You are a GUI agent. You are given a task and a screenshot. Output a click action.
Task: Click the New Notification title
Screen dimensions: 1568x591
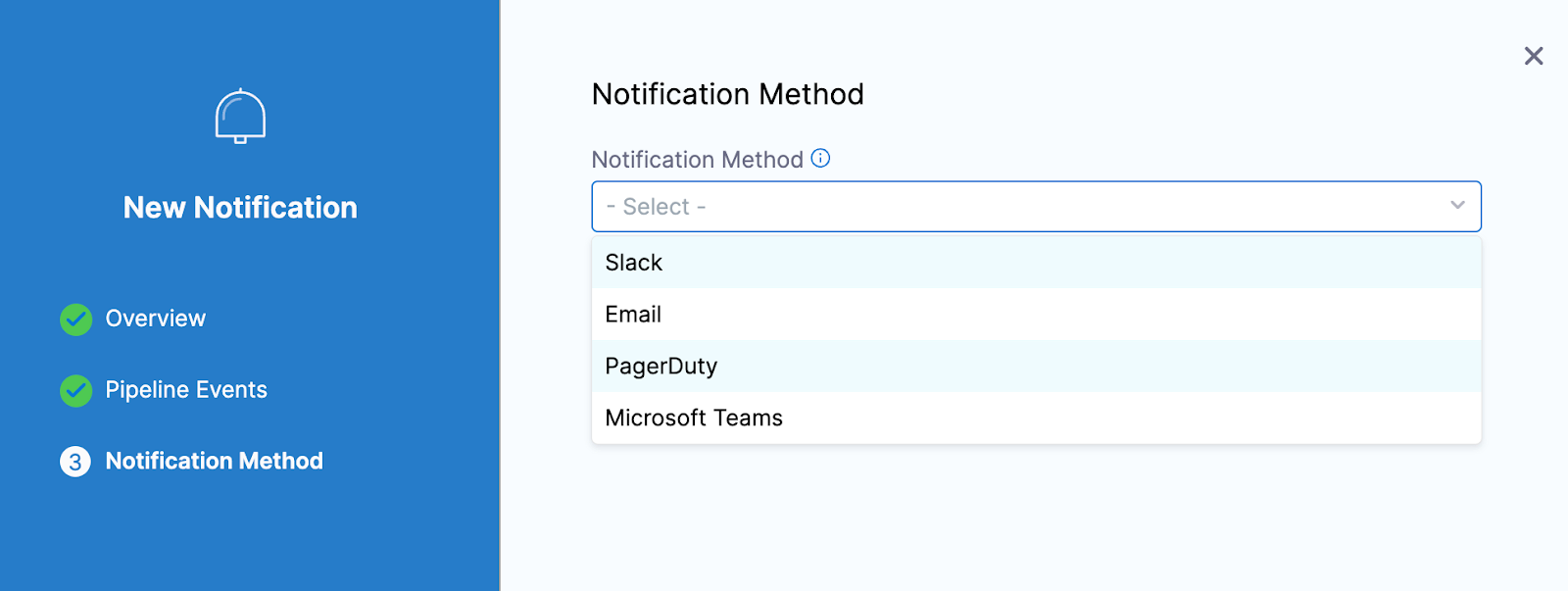pos(240,208)
